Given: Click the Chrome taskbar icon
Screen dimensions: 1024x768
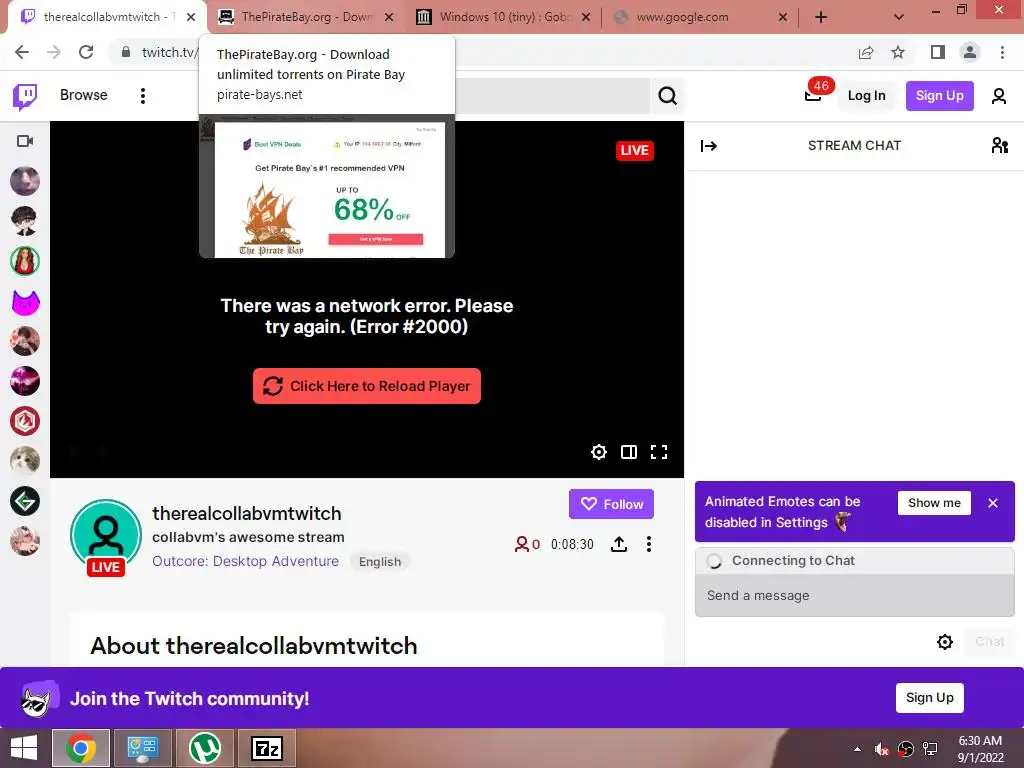Looking at the screenshot, I should point(81,748).
